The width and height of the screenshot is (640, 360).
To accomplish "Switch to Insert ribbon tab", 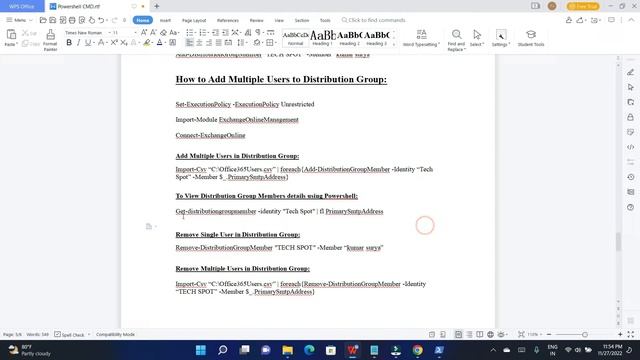I will coord(165,20).
